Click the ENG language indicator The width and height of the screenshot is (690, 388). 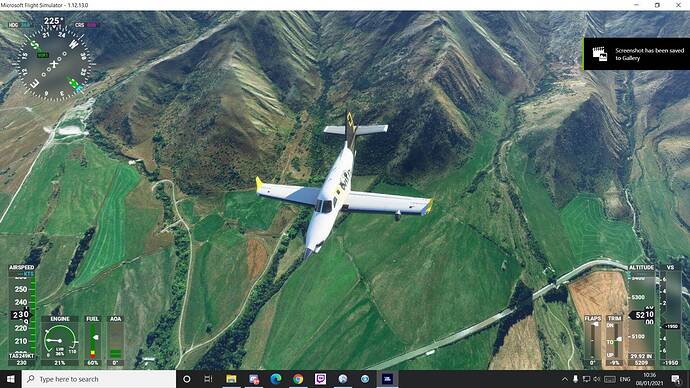625,379
